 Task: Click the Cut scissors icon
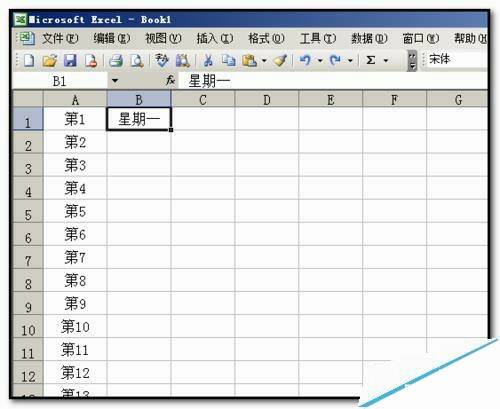coord(208,61)
